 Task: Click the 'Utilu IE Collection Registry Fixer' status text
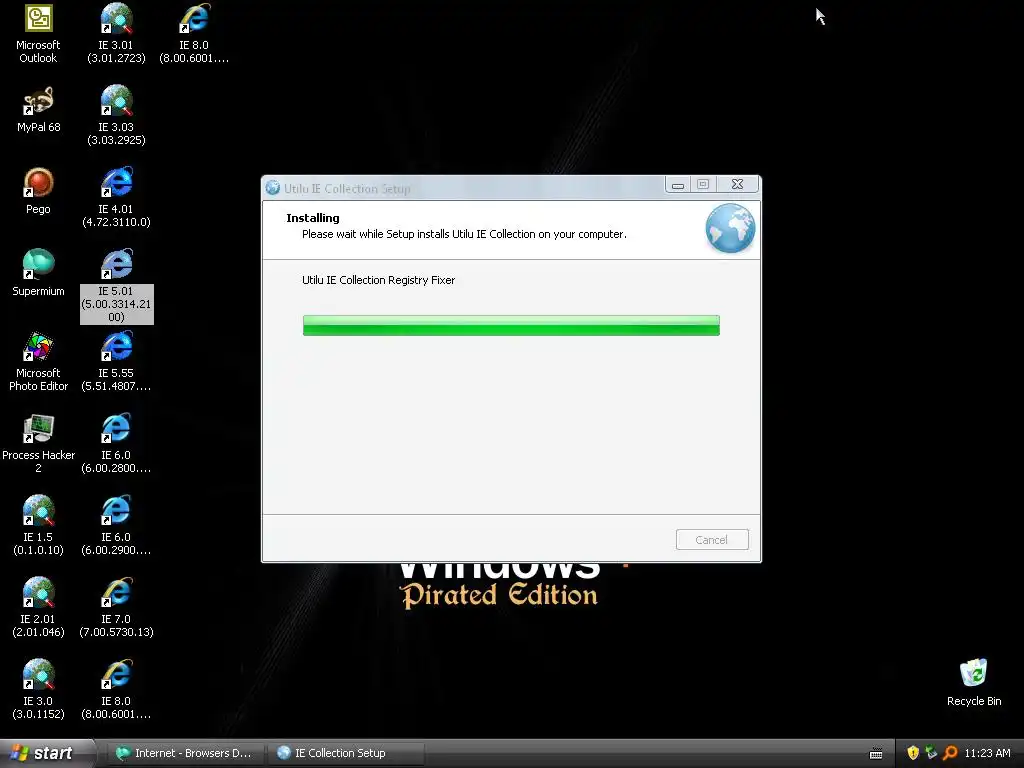(x=378, y=280)
